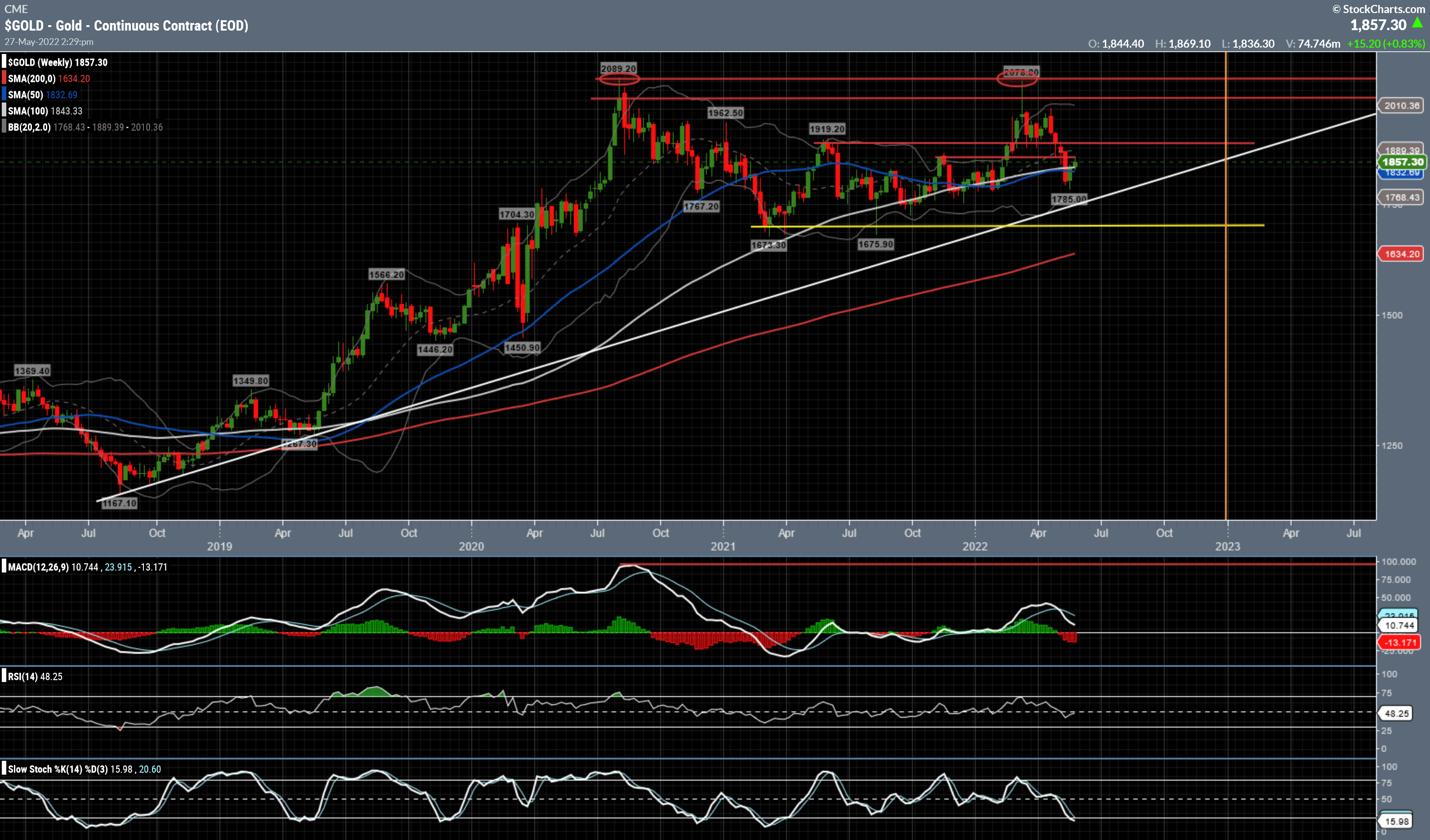Click the MACD(12,26,9) panel label
This screenshot has height=840, width=1430.
click(38, 567)
